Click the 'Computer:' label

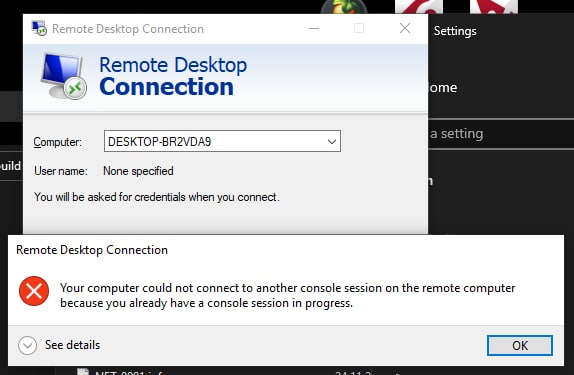(58, 142)
